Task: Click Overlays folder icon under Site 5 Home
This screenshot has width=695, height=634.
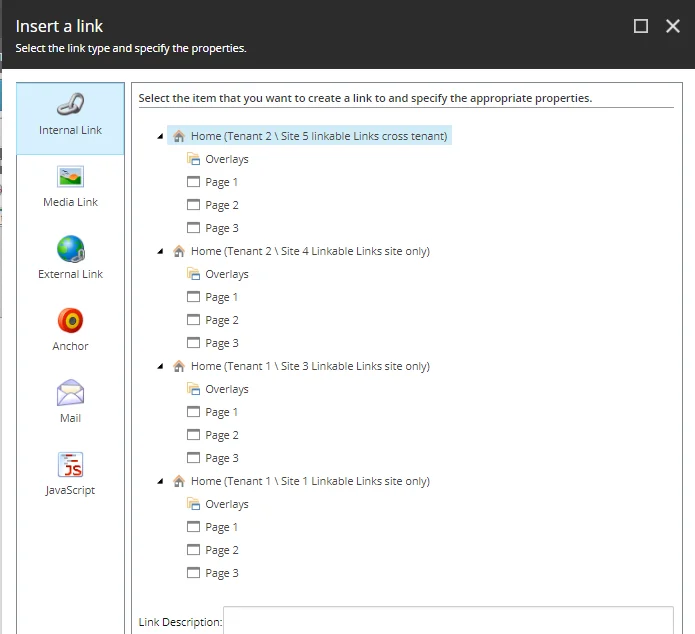Action: click(193, 159)
